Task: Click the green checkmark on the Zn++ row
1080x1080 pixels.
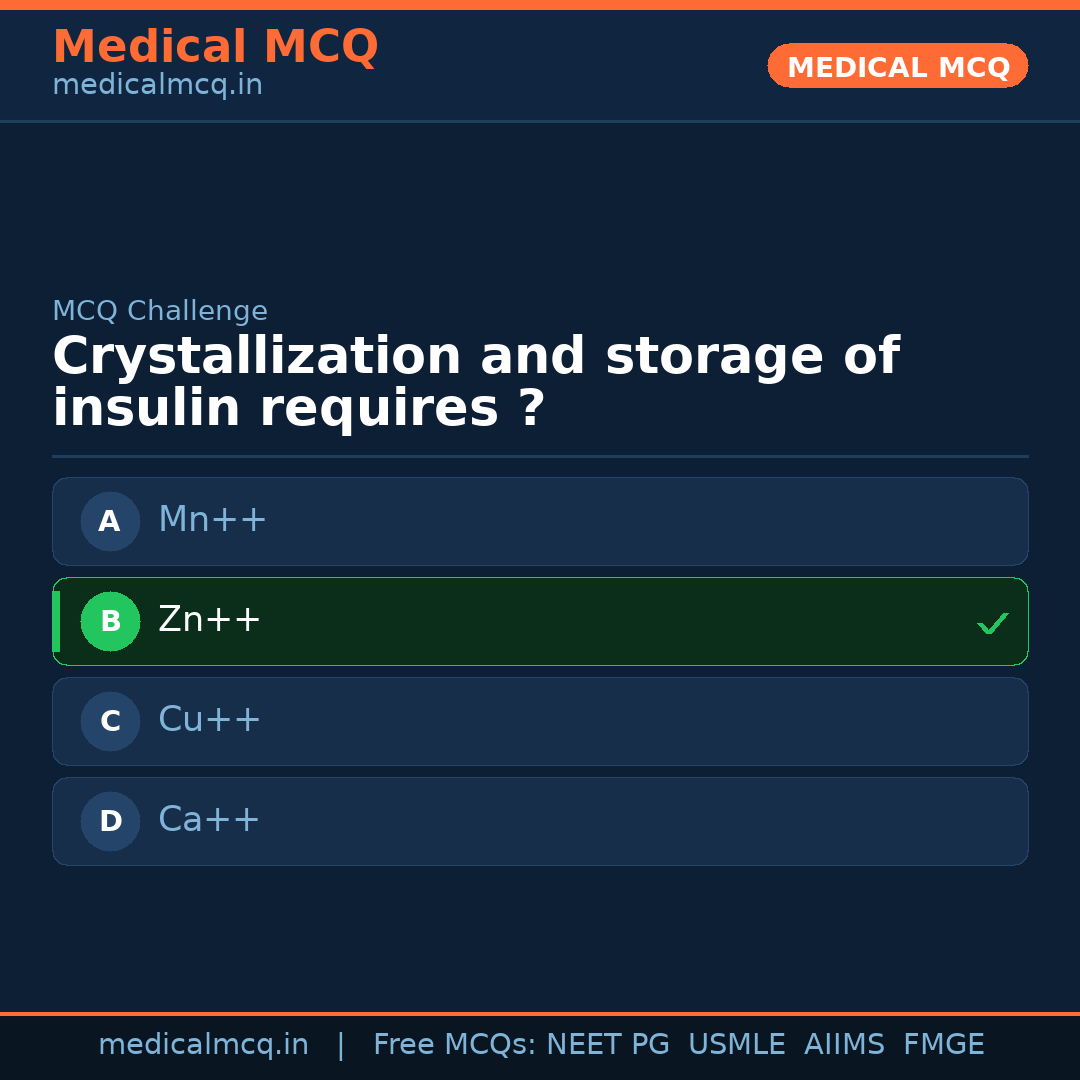Action: (x=992, y=624)
